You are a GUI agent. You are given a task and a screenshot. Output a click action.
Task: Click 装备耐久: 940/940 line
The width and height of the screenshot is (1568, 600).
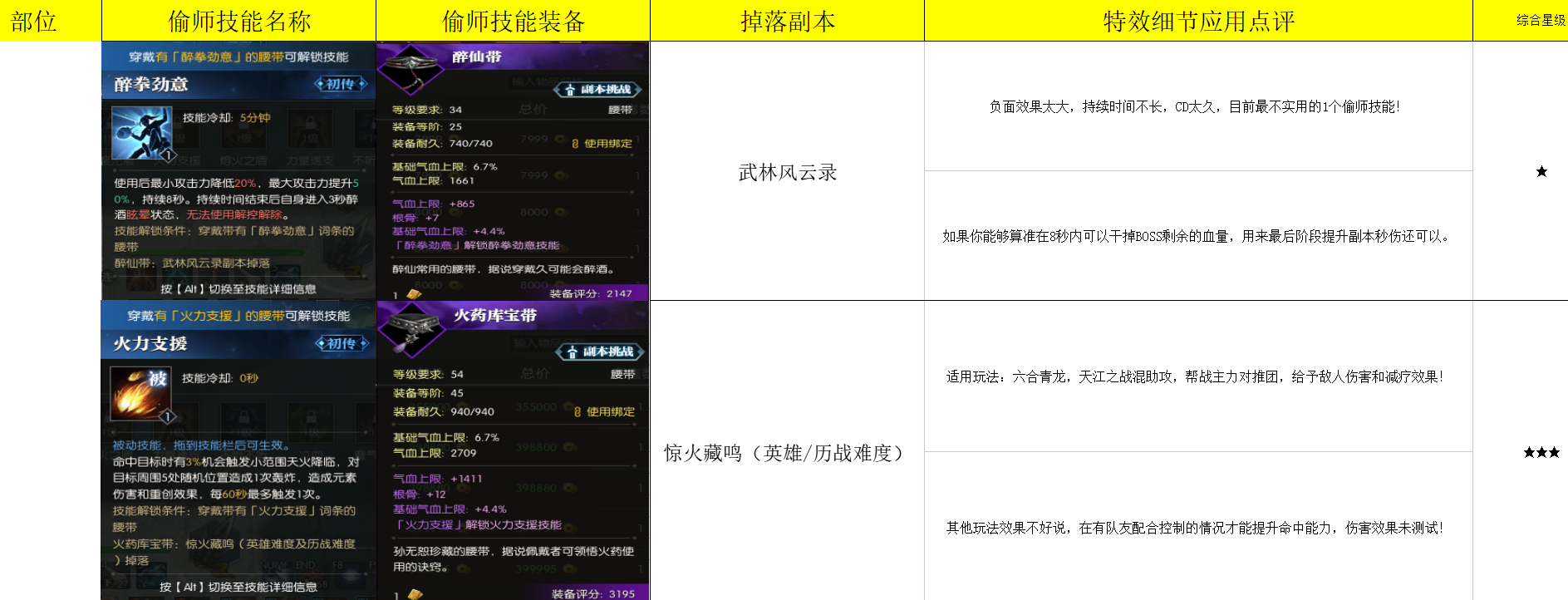[444, 411]
